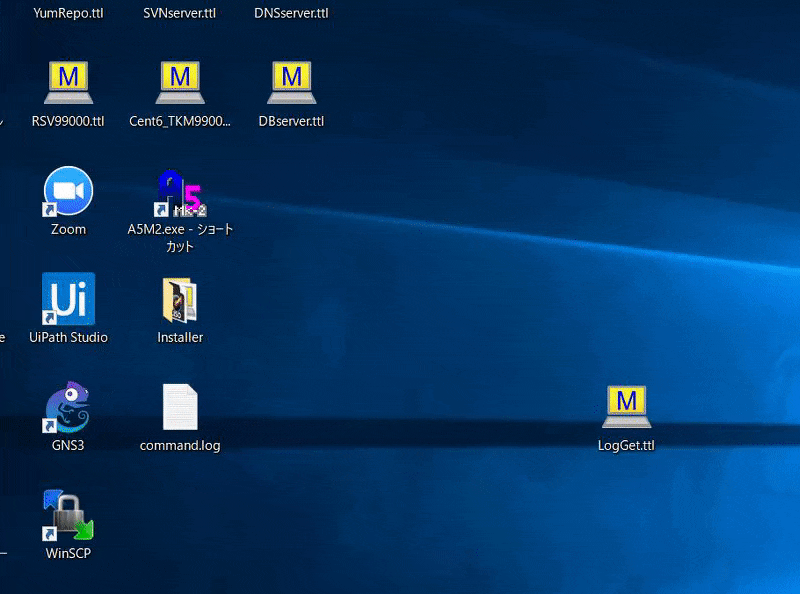Screen dimensions: 800x594
Task: Click the Zoom shortcut icon
Action: [x=68, y=191]
